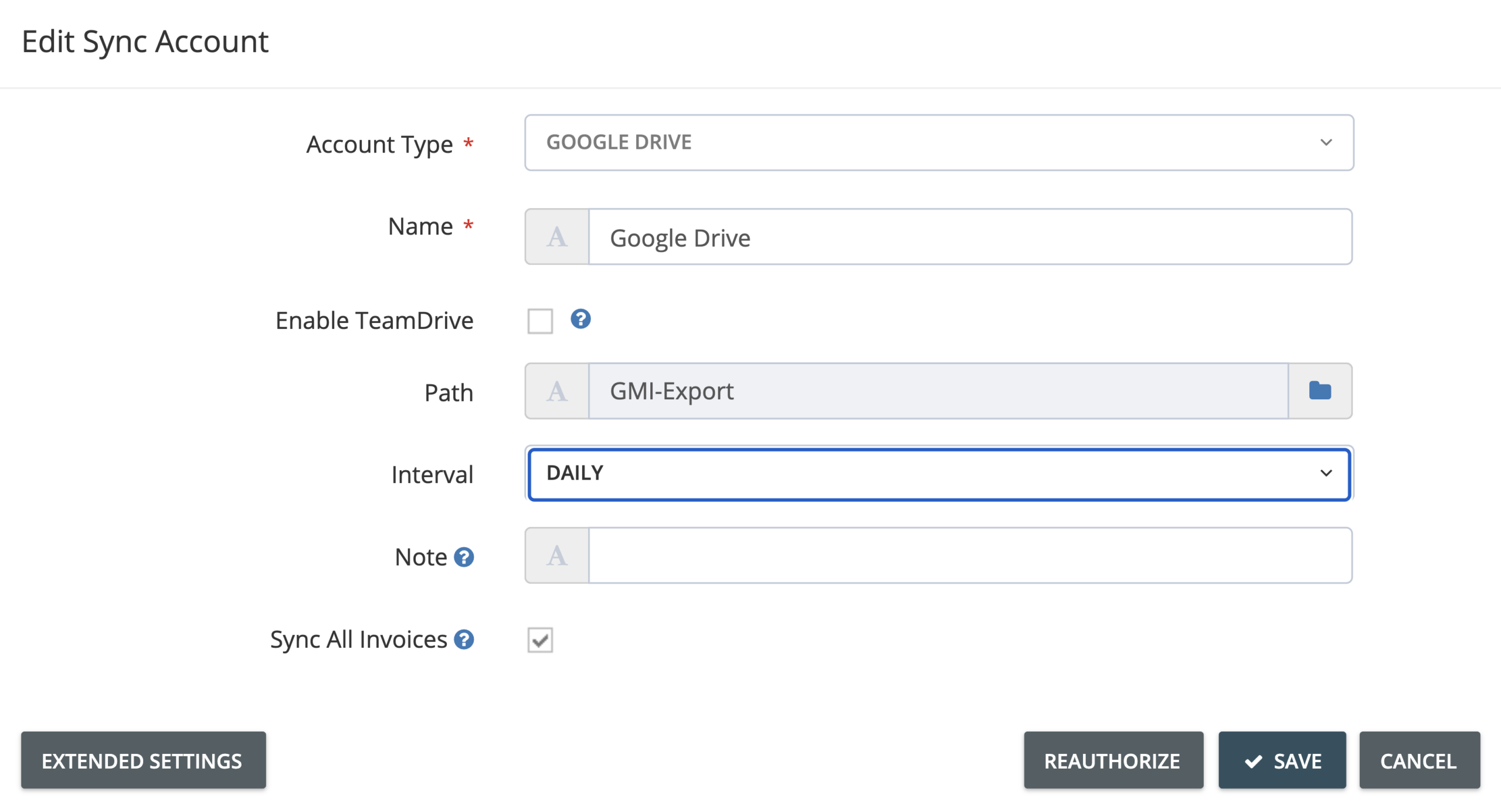Screen dimensions: 1501x812
Task: Click the Interval label
Action: [432, 474]
